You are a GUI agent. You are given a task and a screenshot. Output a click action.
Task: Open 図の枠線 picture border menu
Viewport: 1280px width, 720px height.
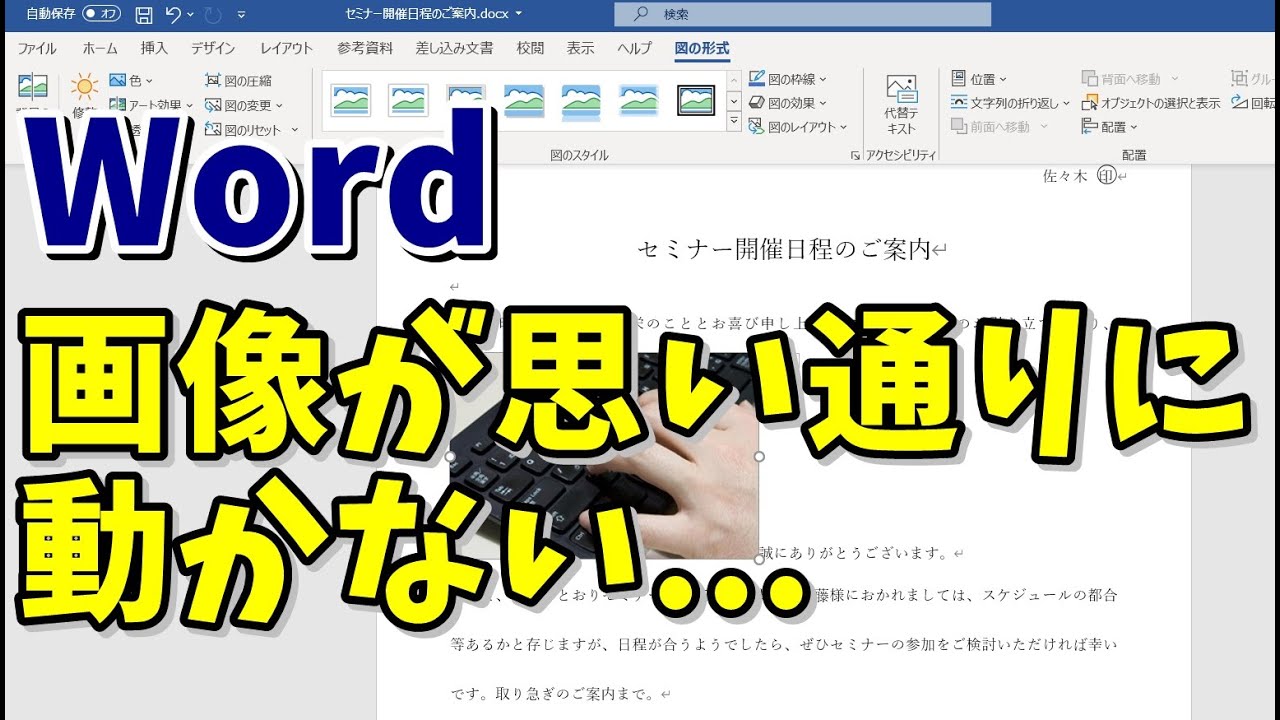(789, 79)
